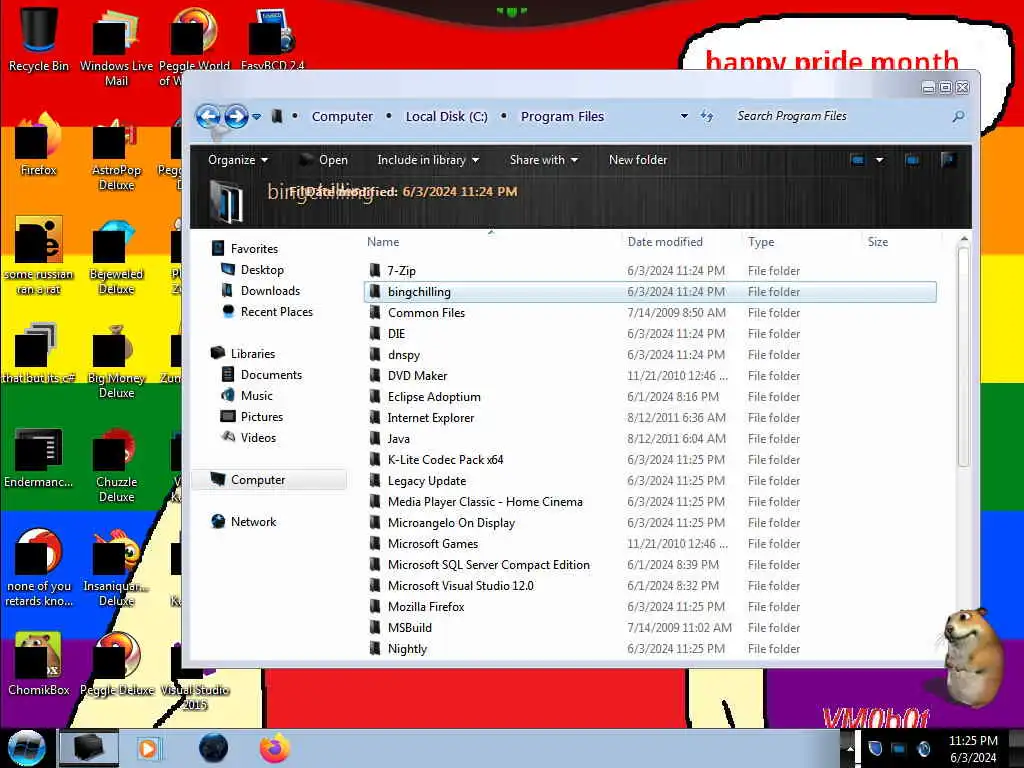Click the file list vertical scrollbar
This screenshot has height=768, width=1024.
964,358
